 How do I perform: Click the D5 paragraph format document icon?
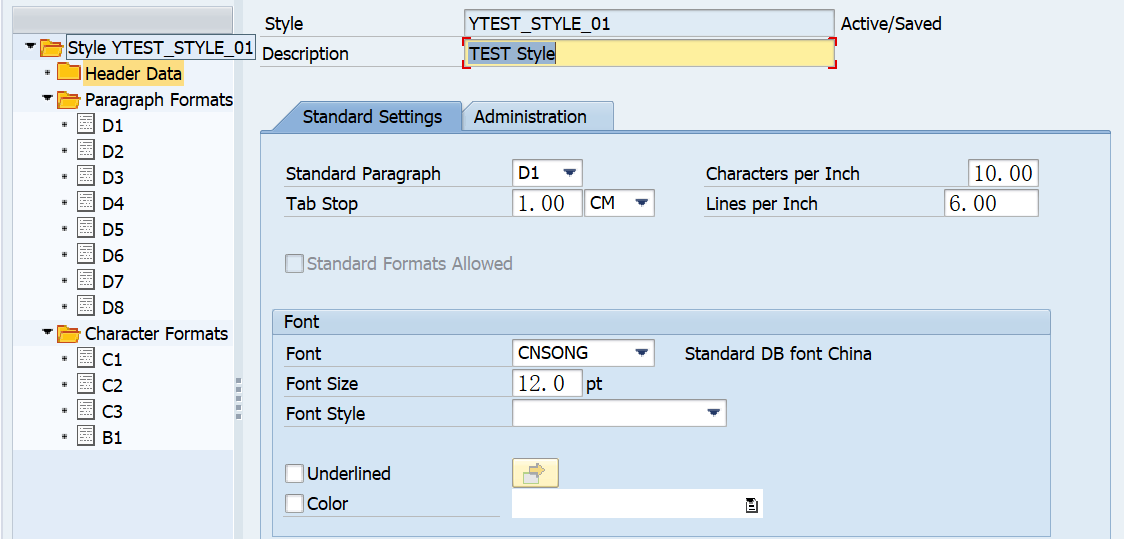point(86,230)
